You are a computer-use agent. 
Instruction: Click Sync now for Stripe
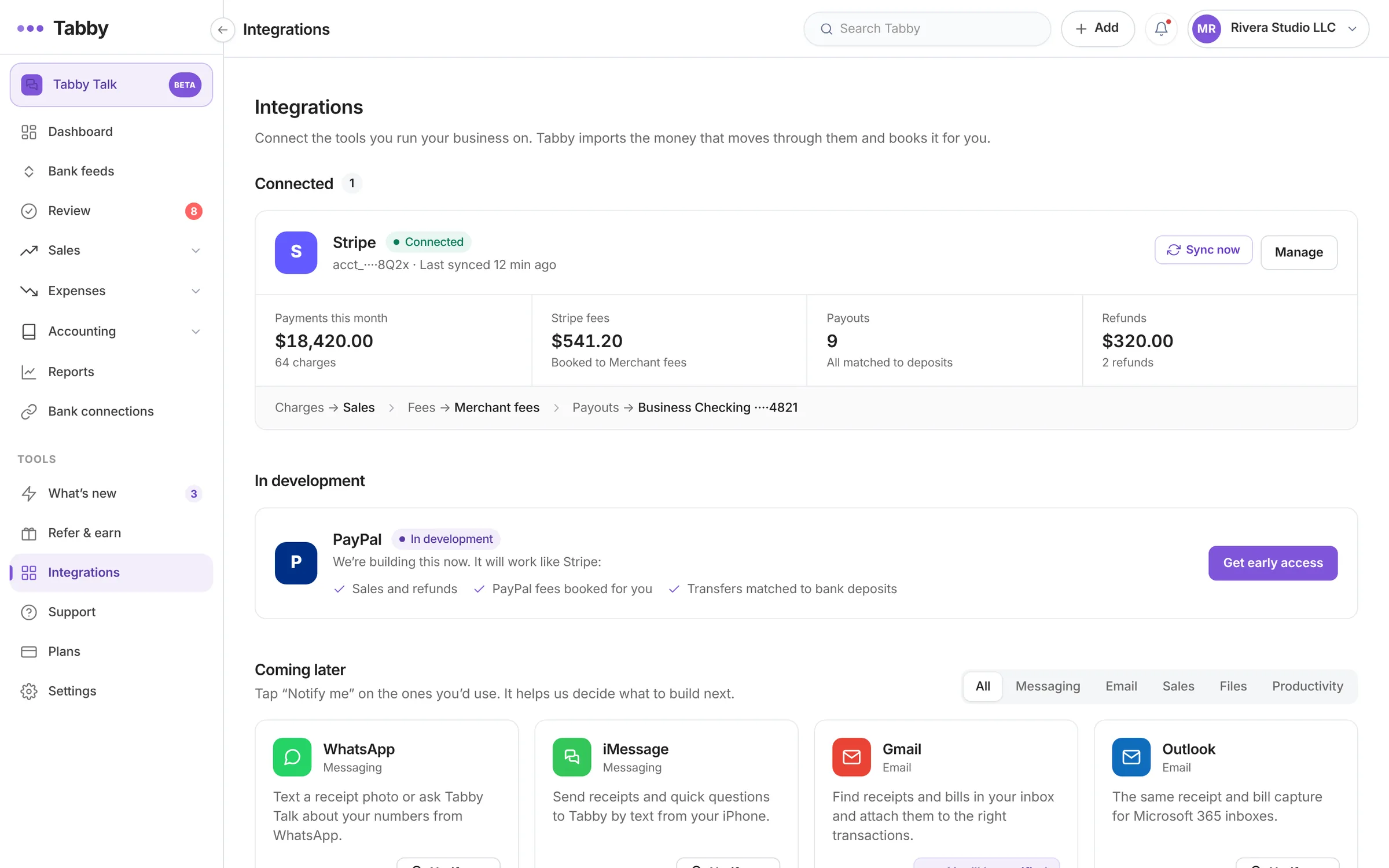pos(1204,250)
